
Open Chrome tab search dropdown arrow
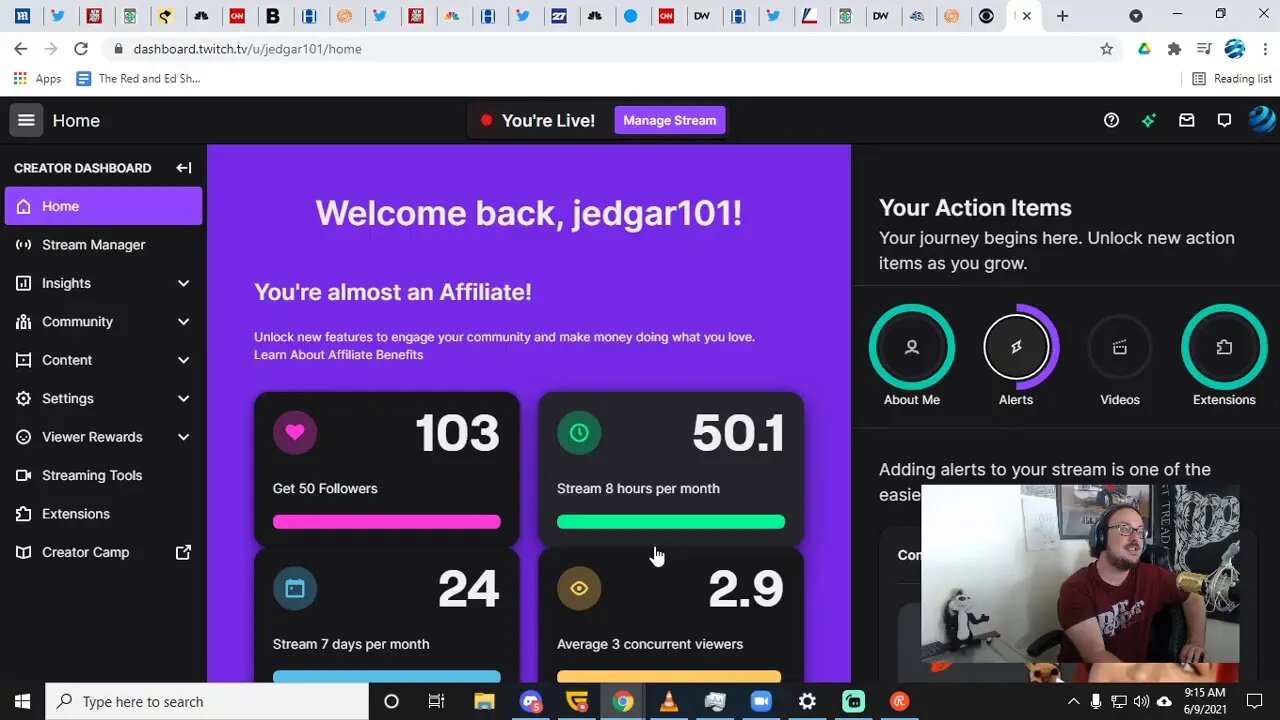[x=1135, y=16]
